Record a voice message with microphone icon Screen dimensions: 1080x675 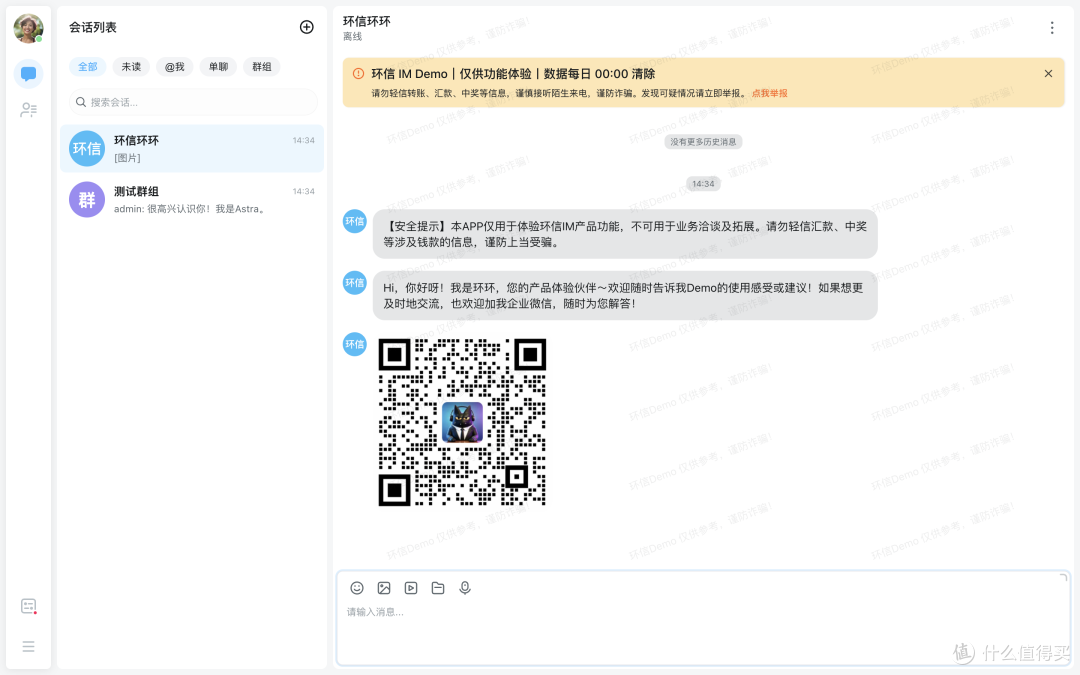465,588
